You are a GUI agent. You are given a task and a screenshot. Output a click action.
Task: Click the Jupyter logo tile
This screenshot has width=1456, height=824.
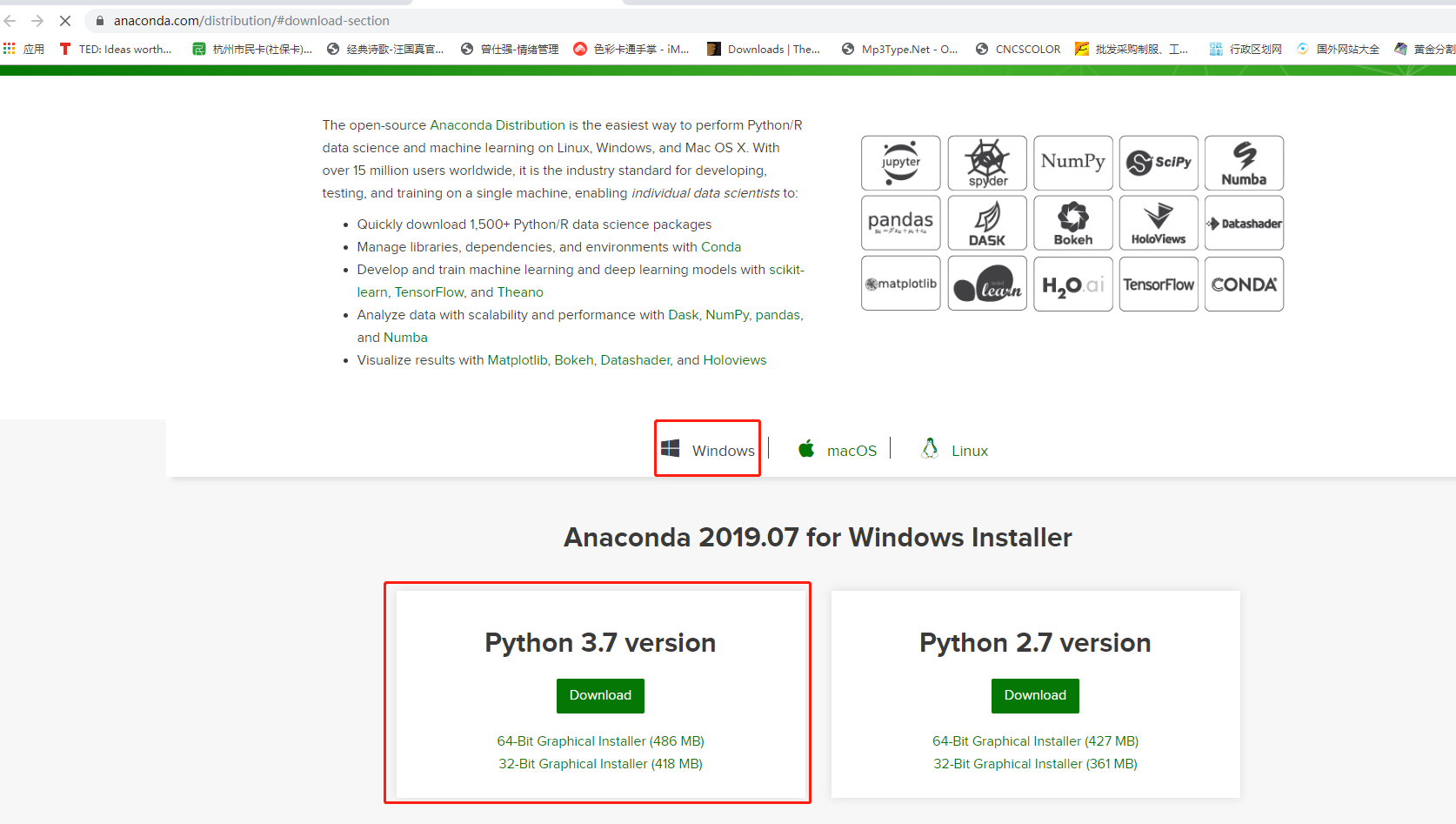[x=900, y=163]
